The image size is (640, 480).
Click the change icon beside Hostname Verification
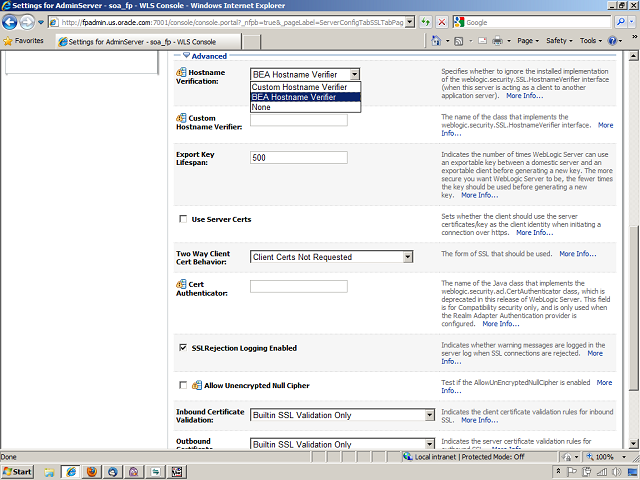point(181,72)
